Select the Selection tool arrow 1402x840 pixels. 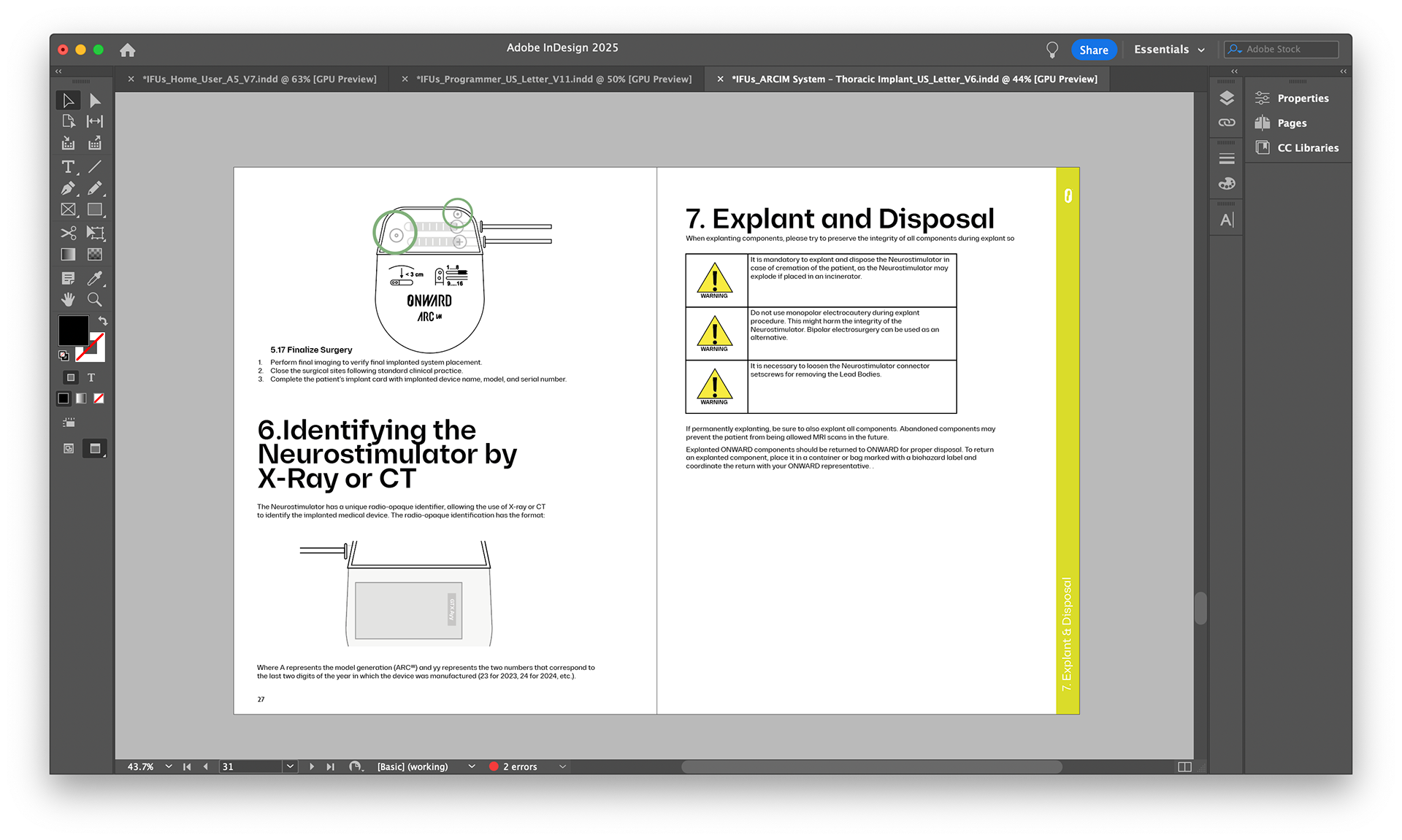(x=68, y=100)
